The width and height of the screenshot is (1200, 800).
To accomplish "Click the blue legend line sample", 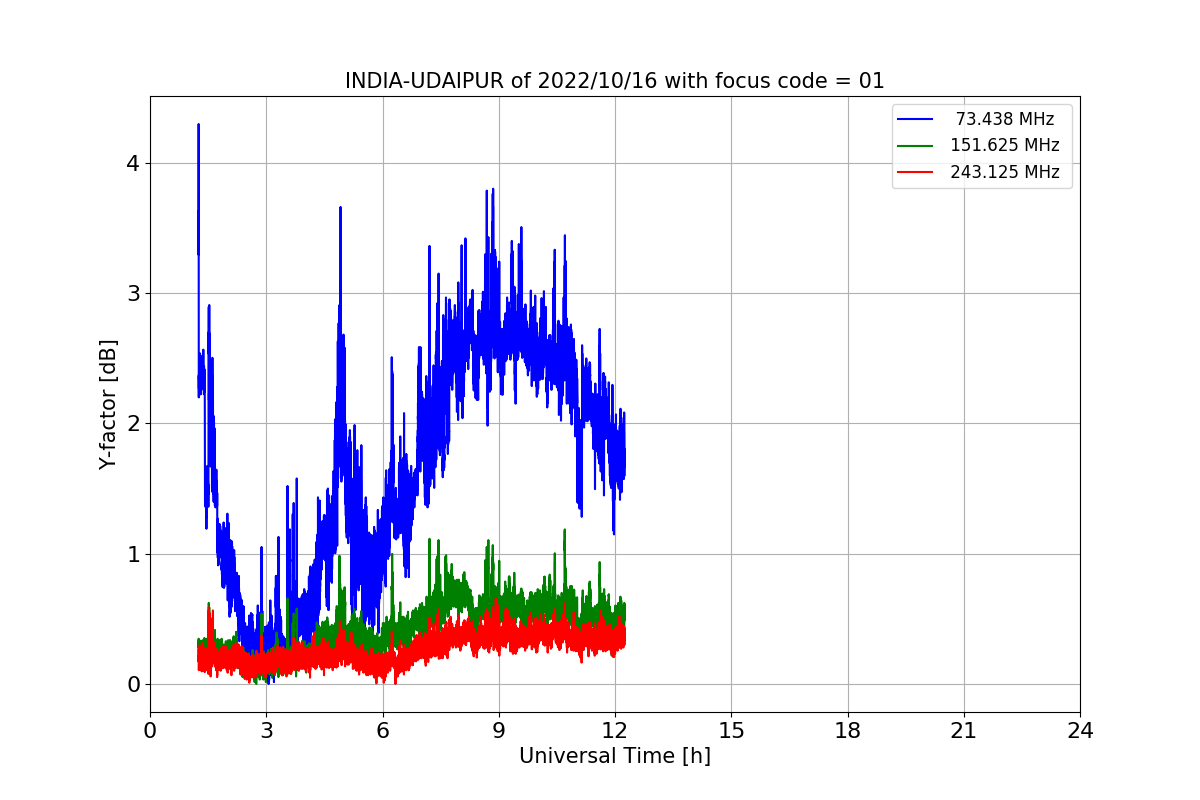I will click(x=915, y=119).
